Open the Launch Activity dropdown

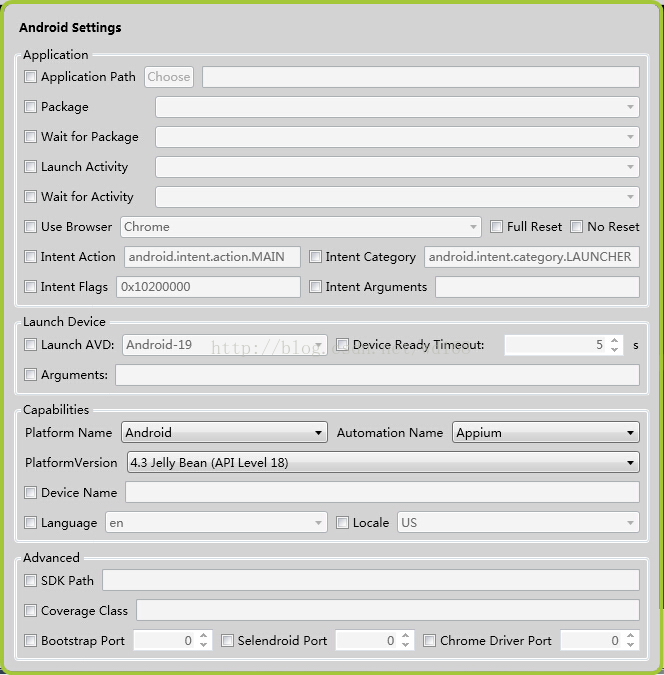coord(397,167)
